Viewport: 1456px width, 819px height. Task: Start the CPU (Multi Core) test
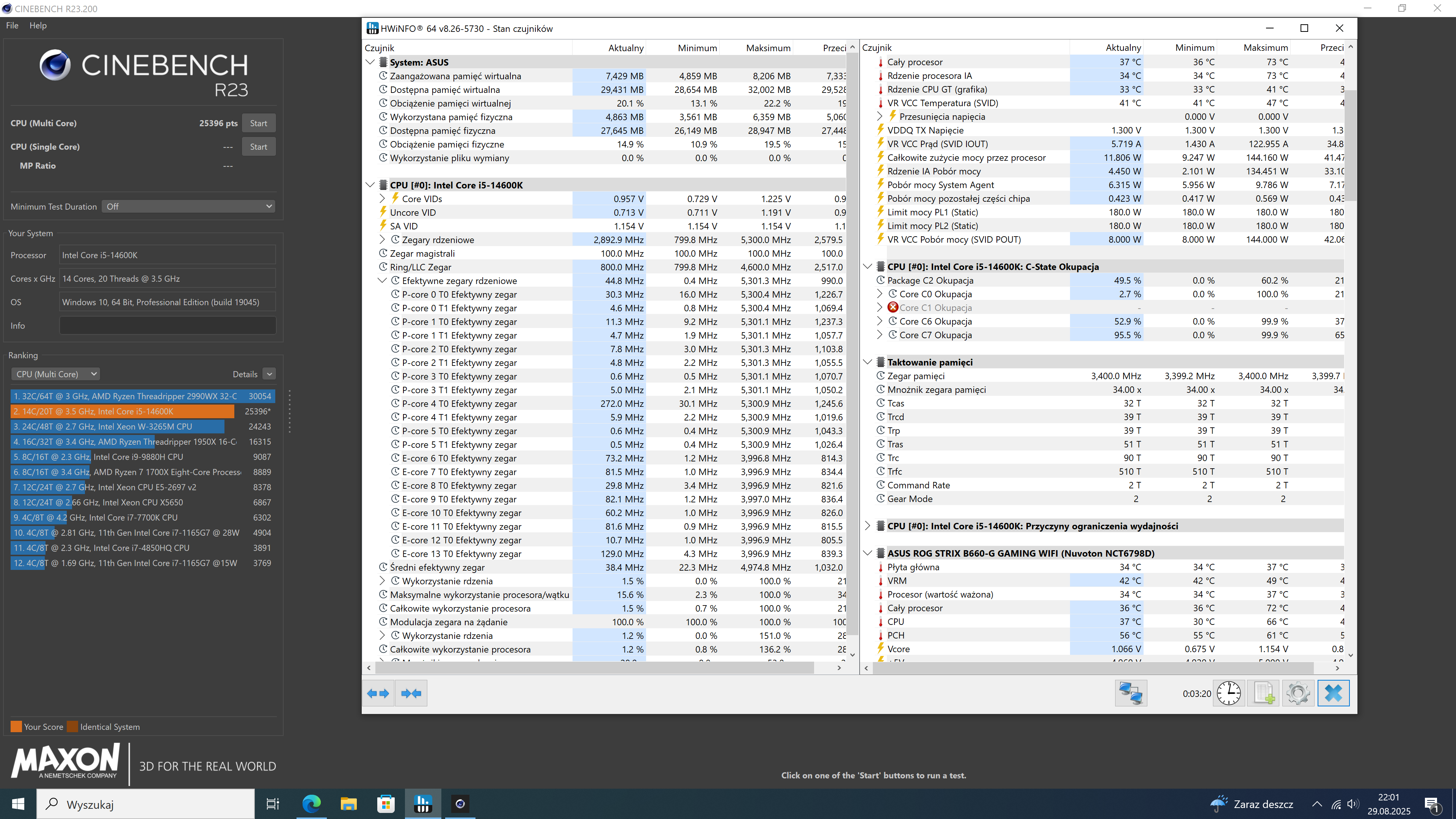(x=258, y=123)
